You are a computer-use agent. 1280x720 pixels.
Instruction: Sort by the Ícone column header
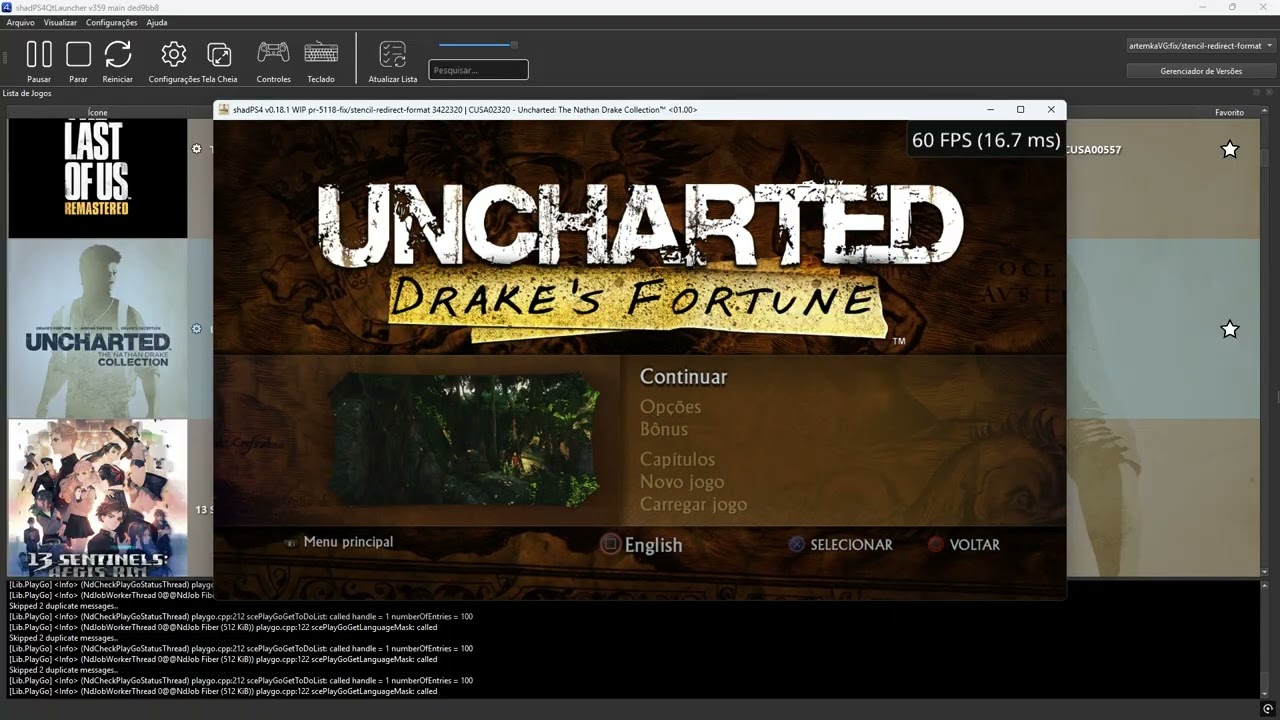[98, 113]
